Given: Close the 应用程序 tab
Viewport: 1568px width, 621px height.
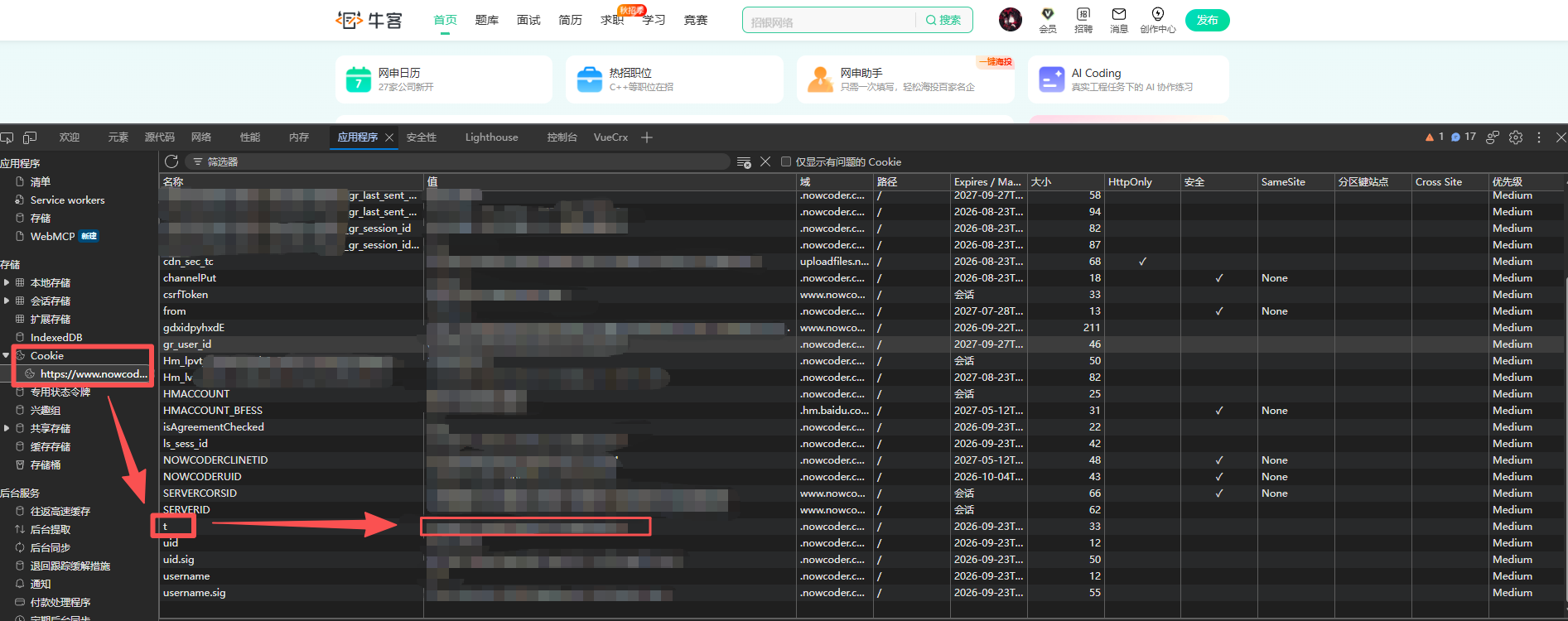Looking at the screenshot, I should point(389,137).
